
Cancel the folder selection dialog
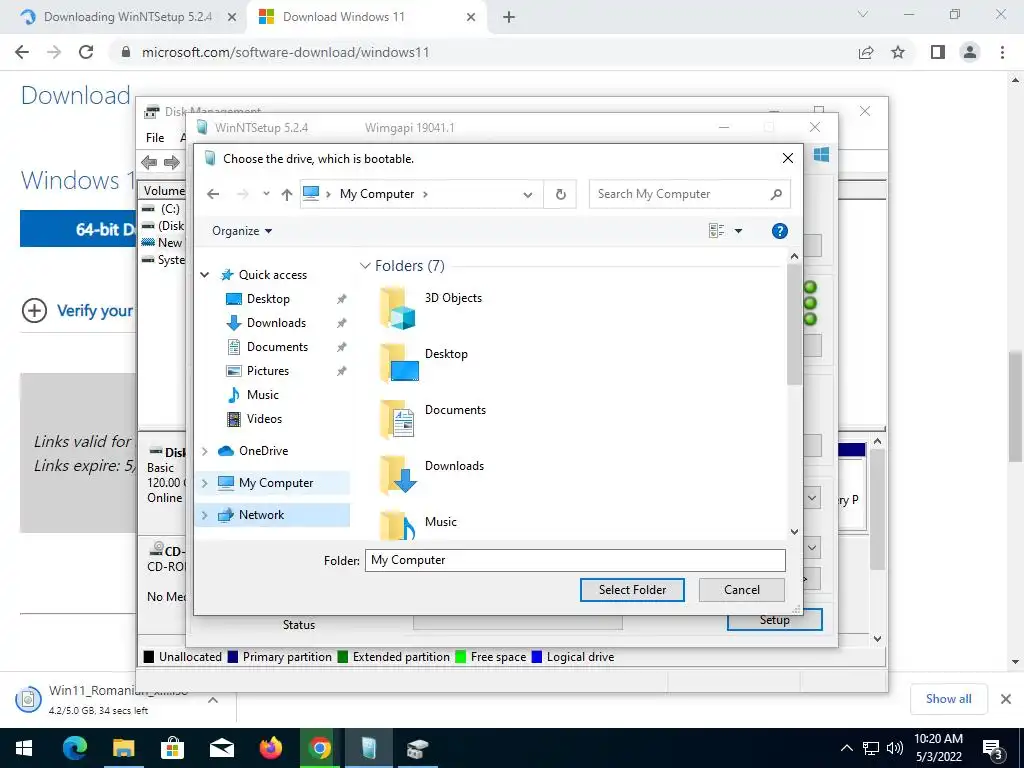(741, 590)
